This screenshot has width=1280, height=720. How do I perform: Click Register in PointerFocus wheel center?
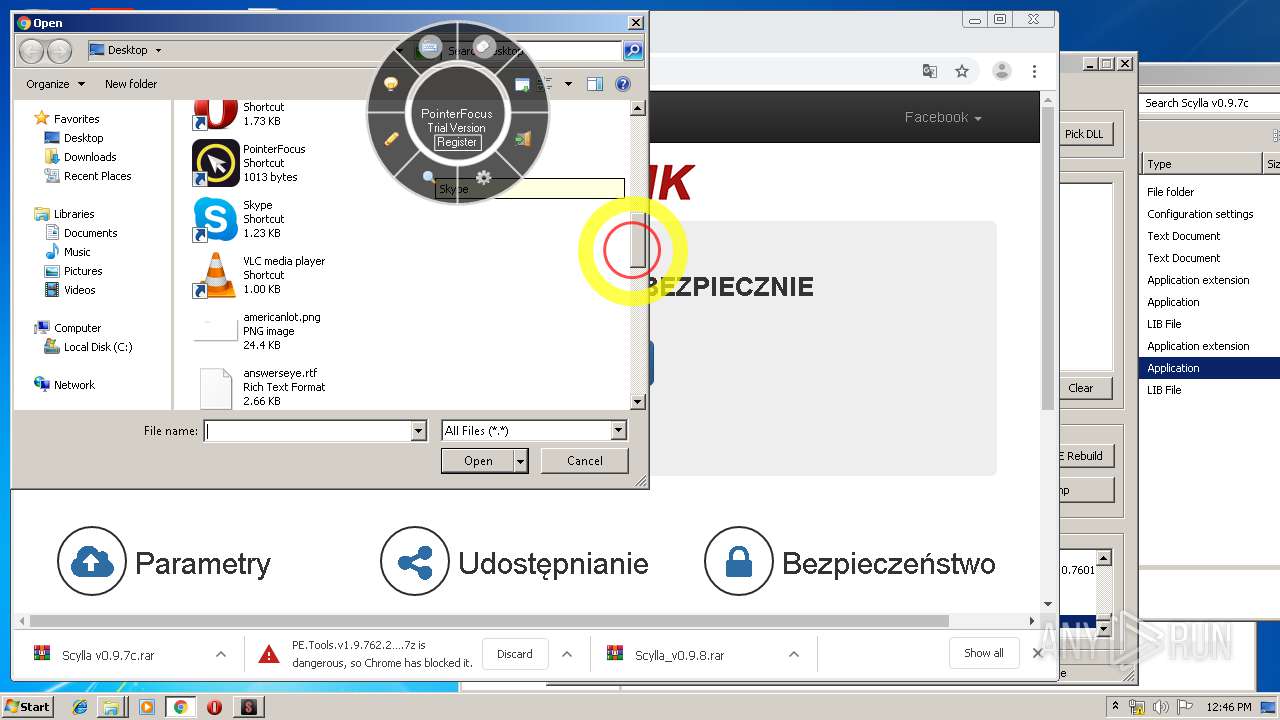click(457, 142)
